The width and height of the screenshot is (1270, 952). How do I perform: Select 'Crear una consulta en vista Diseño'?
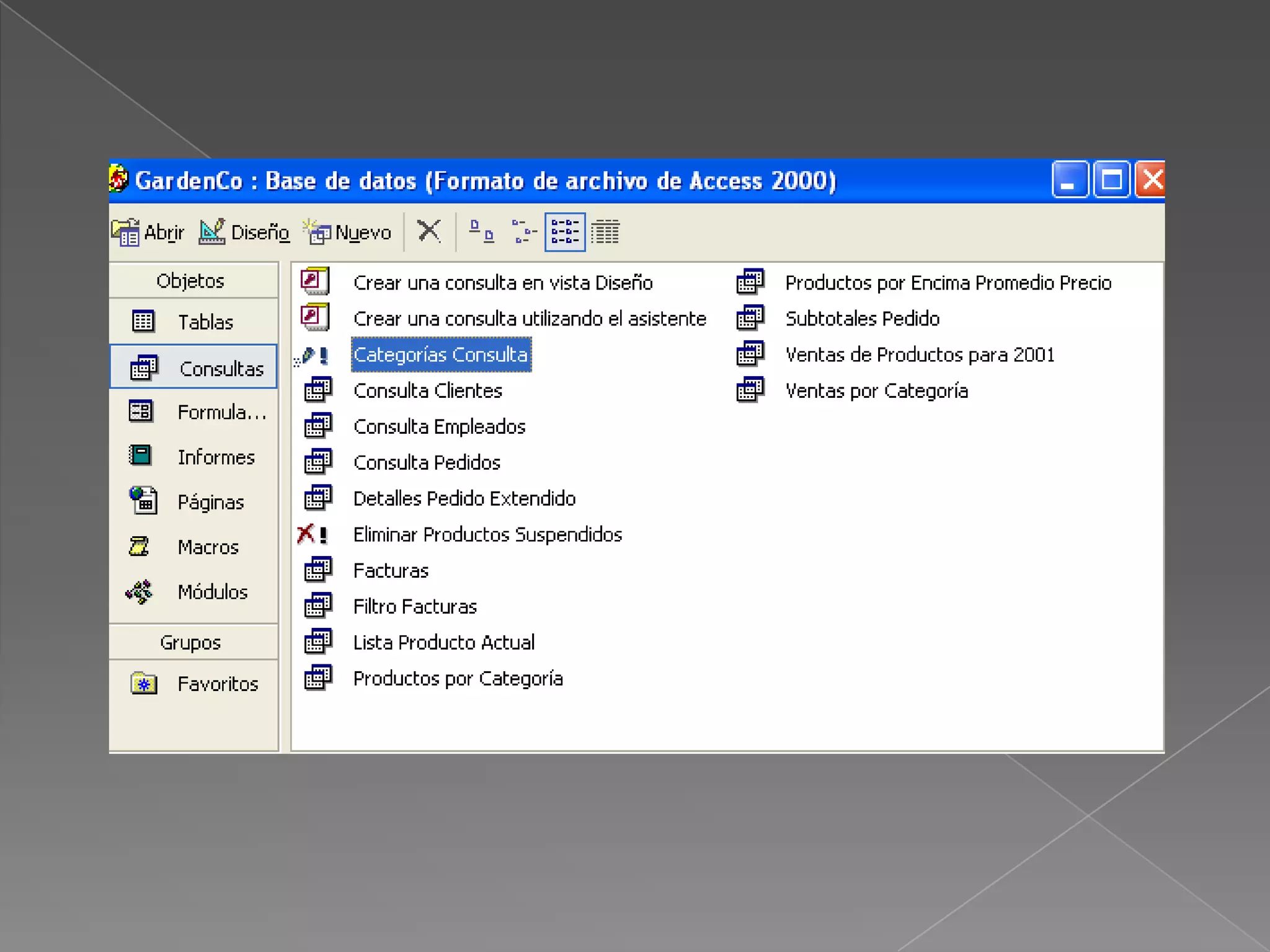[x=503, y=283]
